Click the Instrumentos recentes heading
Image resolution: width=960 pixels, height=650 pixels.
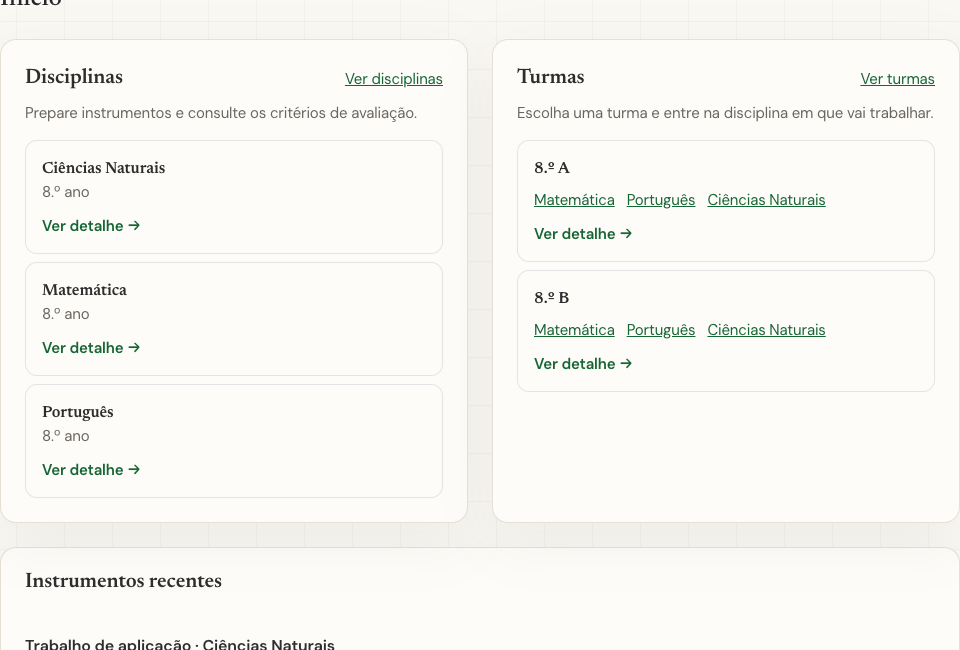[124, 581]
